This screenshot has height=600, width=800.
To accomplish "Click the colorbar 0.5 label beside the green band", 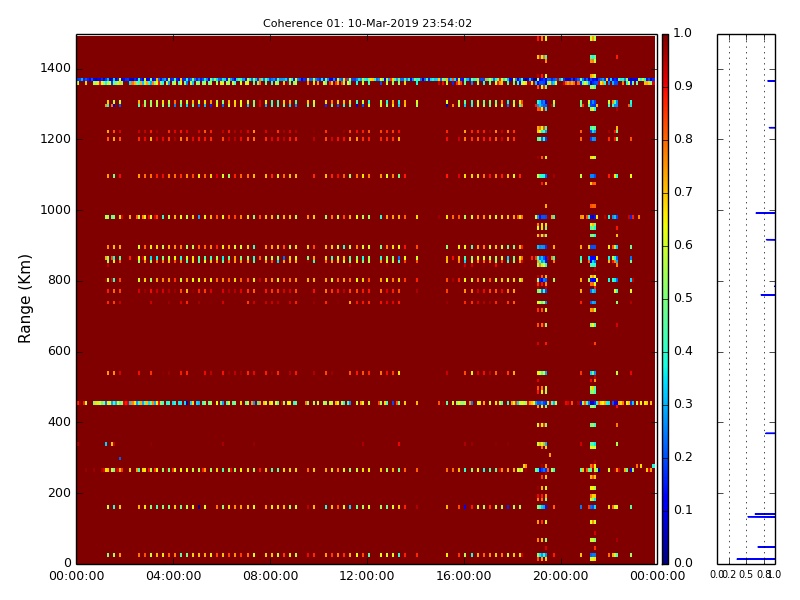I will [x=683, y=298].
